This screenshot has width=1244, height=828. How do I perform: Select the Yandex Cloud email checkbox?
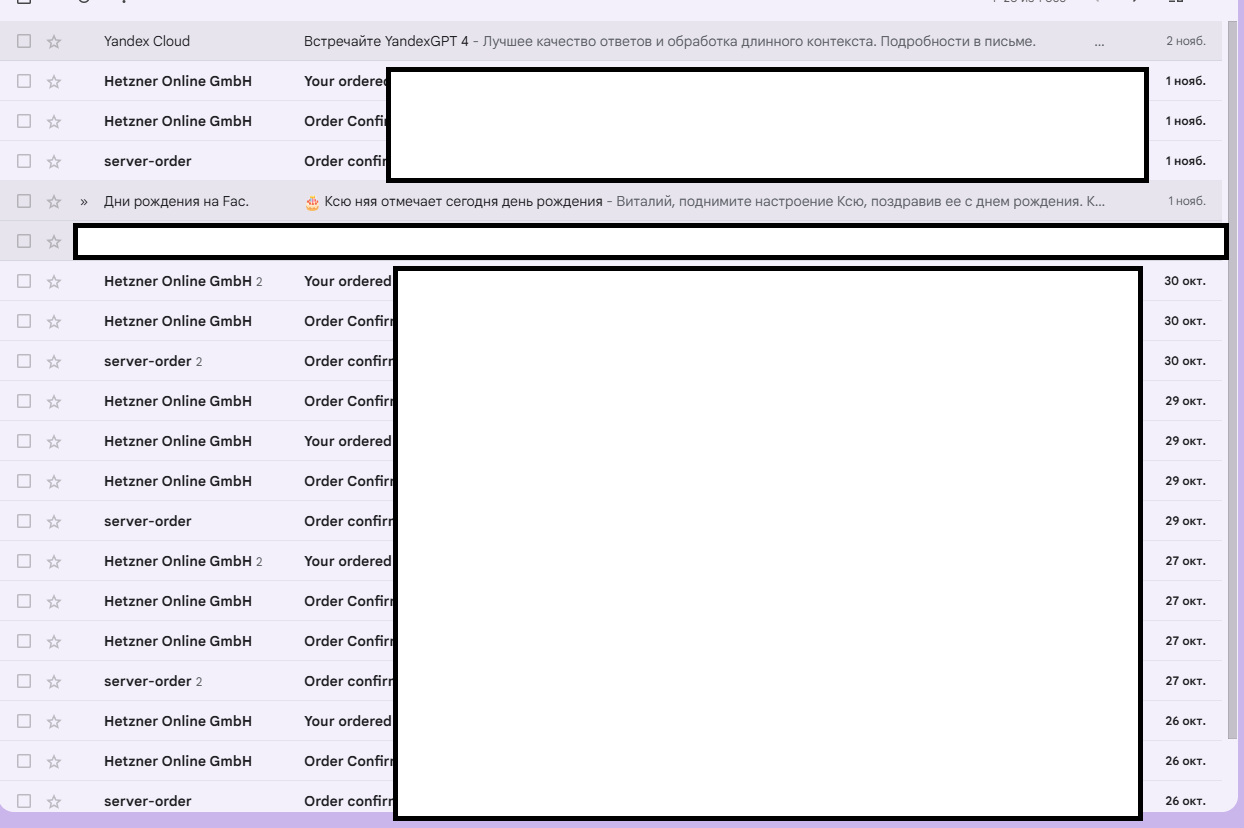24,41
